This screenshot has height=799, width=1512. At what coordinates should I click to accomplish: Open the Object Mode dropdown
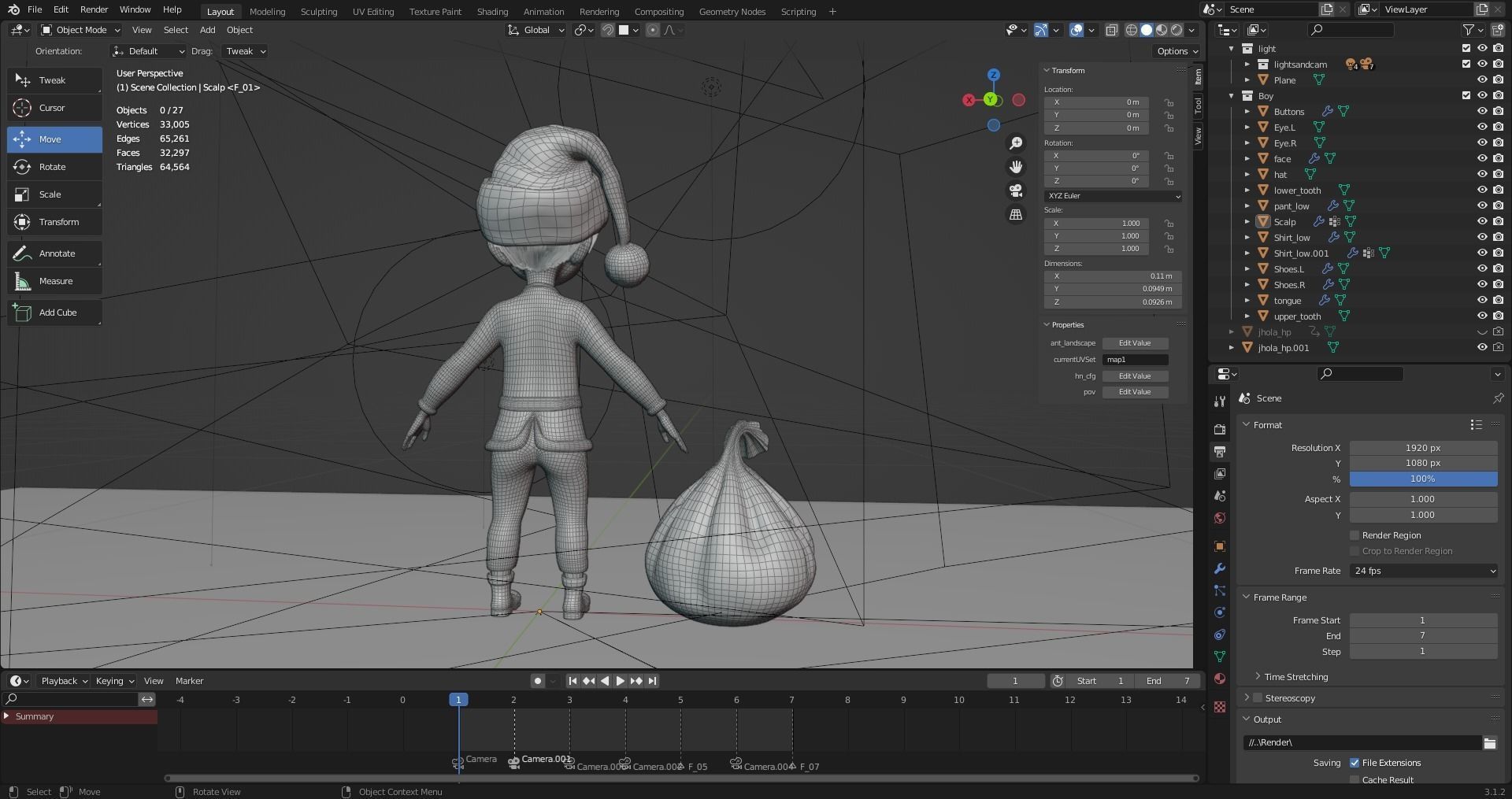80,30
